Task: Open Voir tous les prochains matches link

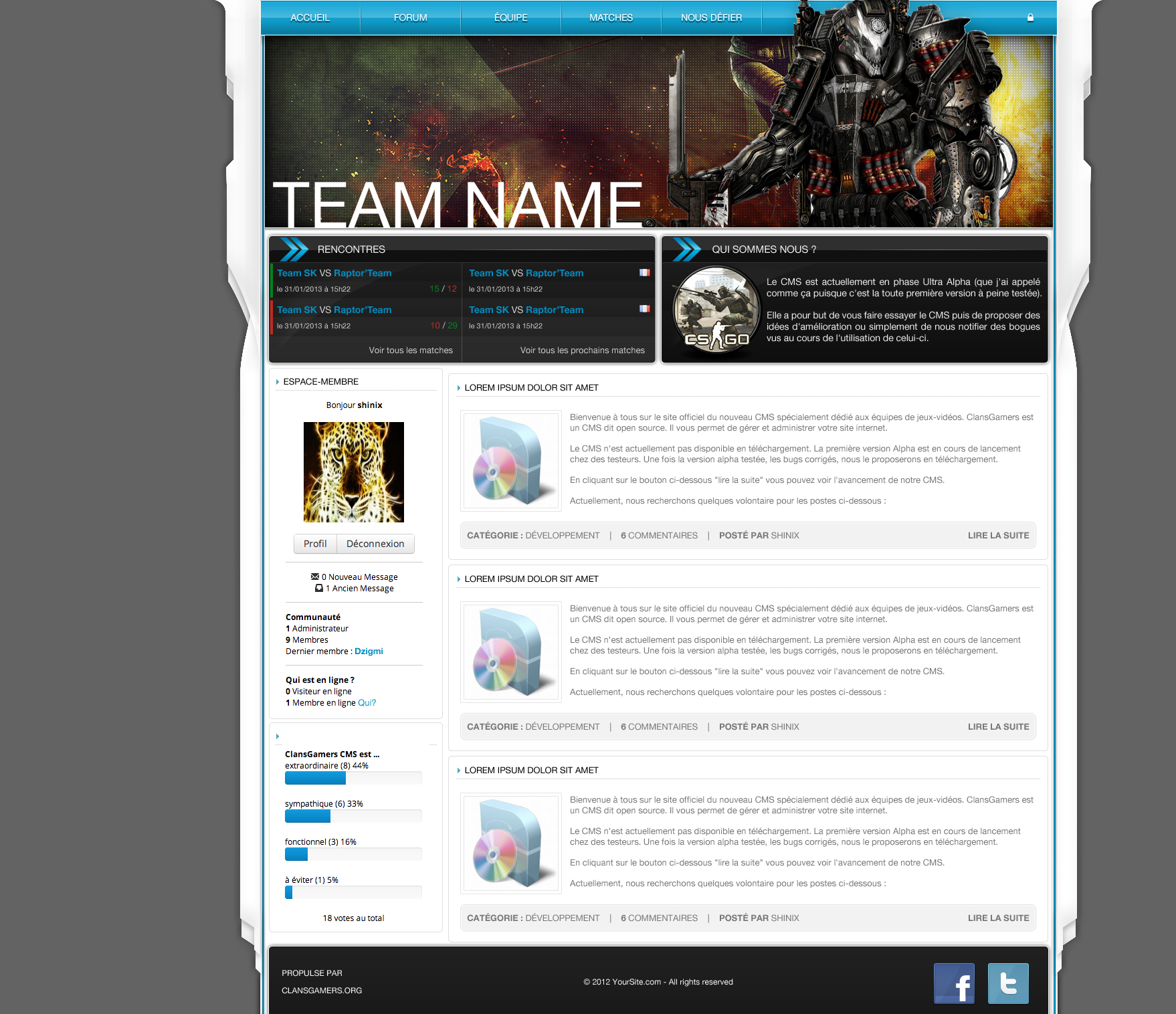Action: pyautogui.click(x=583, y=350)
